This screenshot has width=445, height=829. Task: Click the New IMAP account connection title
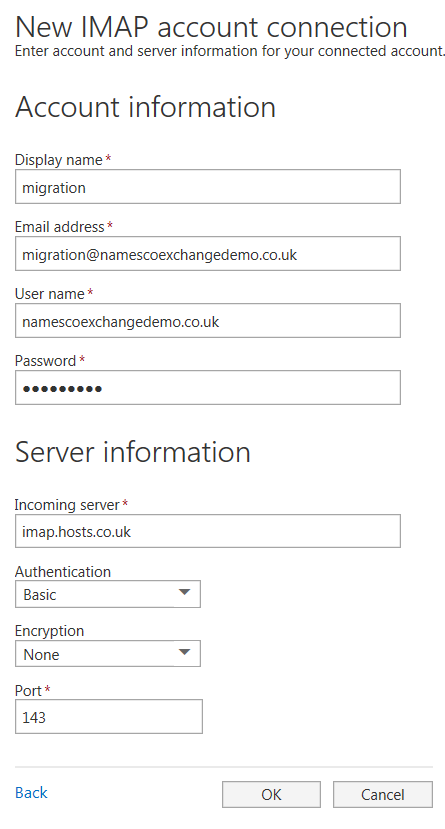tap(211, 26)
